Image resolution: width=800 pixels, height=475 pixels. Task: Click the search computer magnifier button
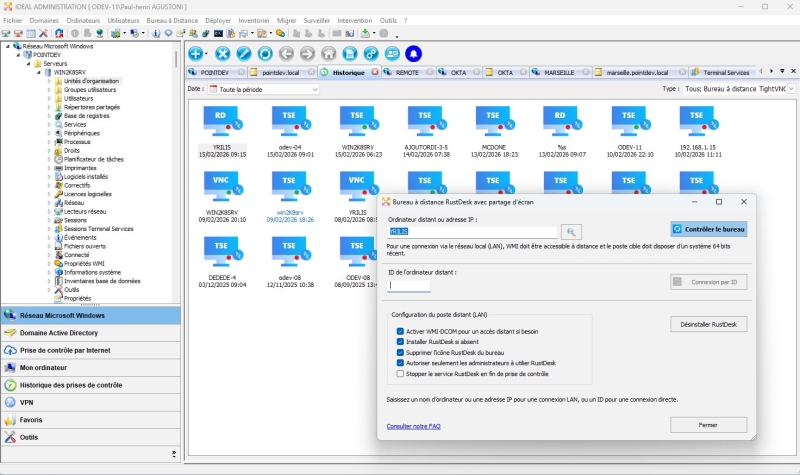point(570,232)
